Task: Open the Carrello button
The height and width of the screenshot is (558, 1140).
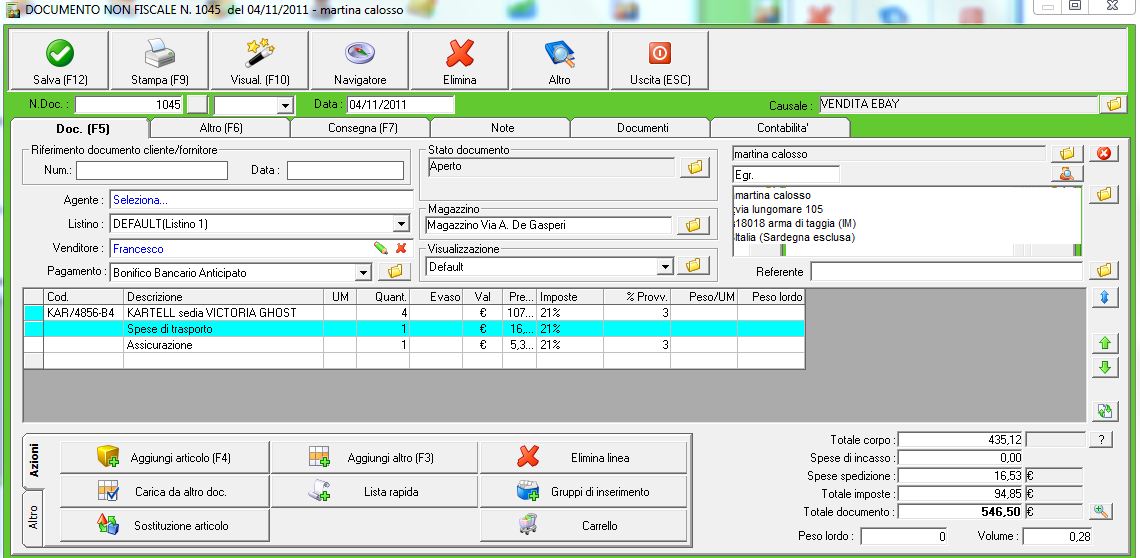Action: pos(584,525)
